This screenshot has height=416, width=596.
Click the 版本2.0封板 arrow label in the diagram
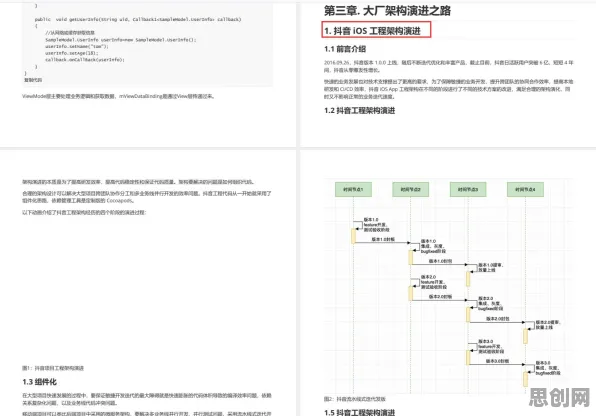441,296
